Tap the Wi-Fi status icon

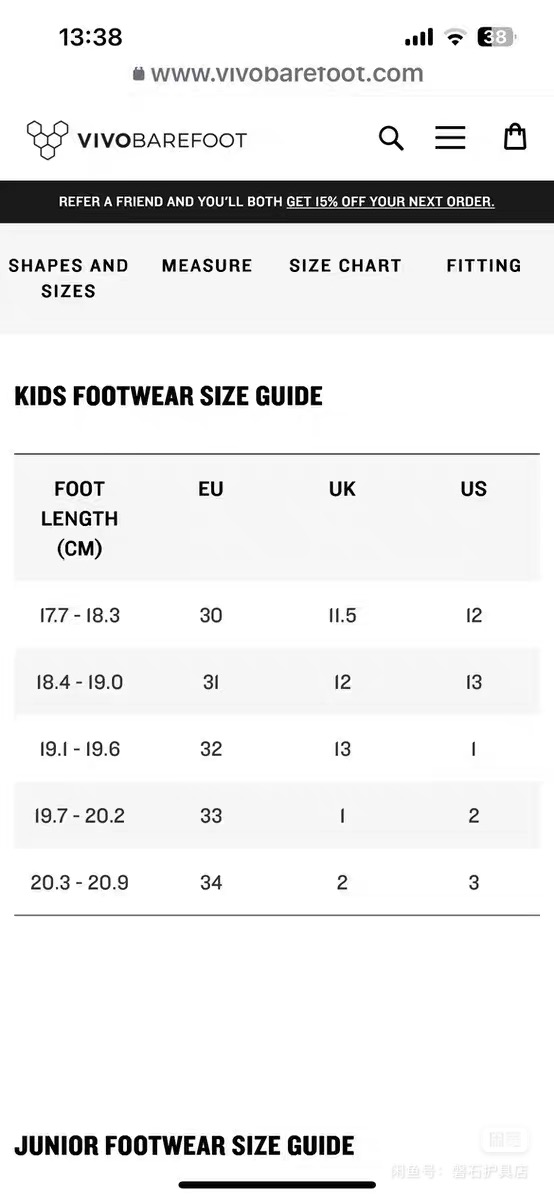(x=455, y=38)
